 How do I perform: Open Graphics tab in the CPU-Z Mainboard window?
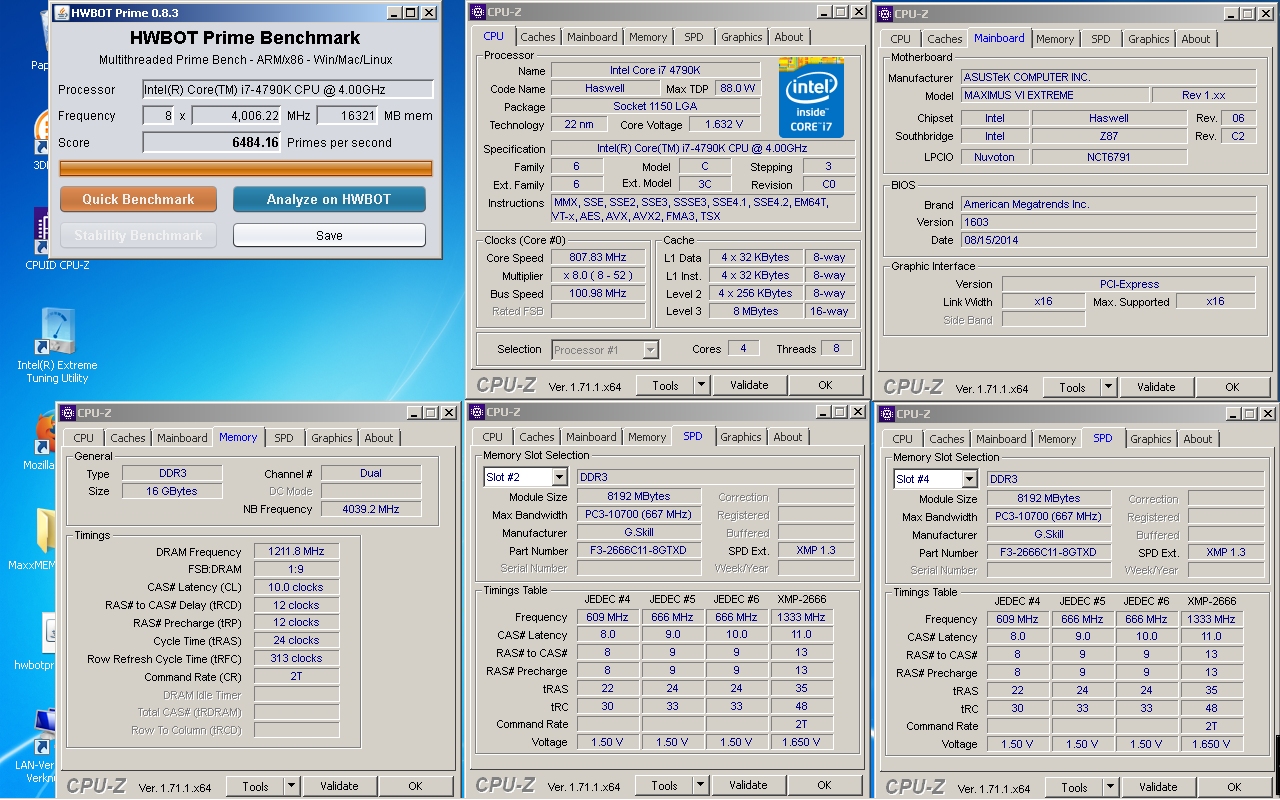click(1149, 39)
